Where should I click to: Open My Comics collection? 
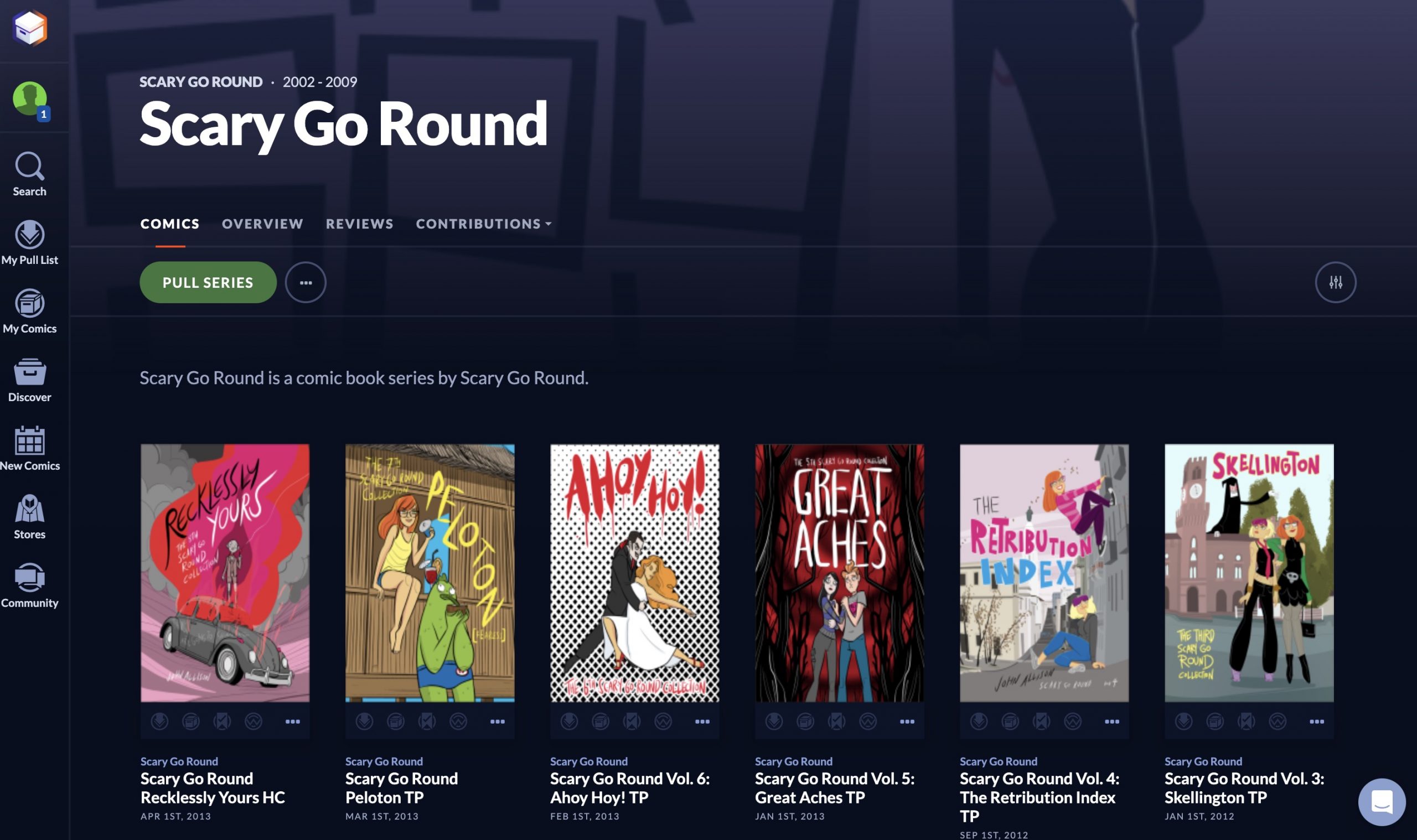pyautogui.click(x=29, y=312)
